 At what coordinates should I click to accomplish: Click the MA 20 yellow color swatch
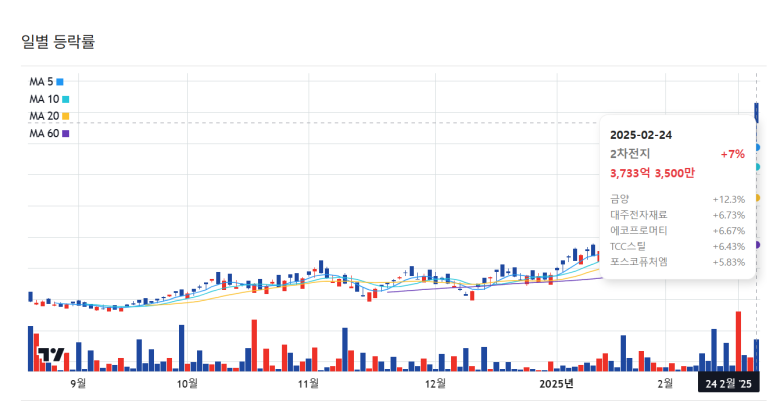pyautogui.click(x=66, y=116)
